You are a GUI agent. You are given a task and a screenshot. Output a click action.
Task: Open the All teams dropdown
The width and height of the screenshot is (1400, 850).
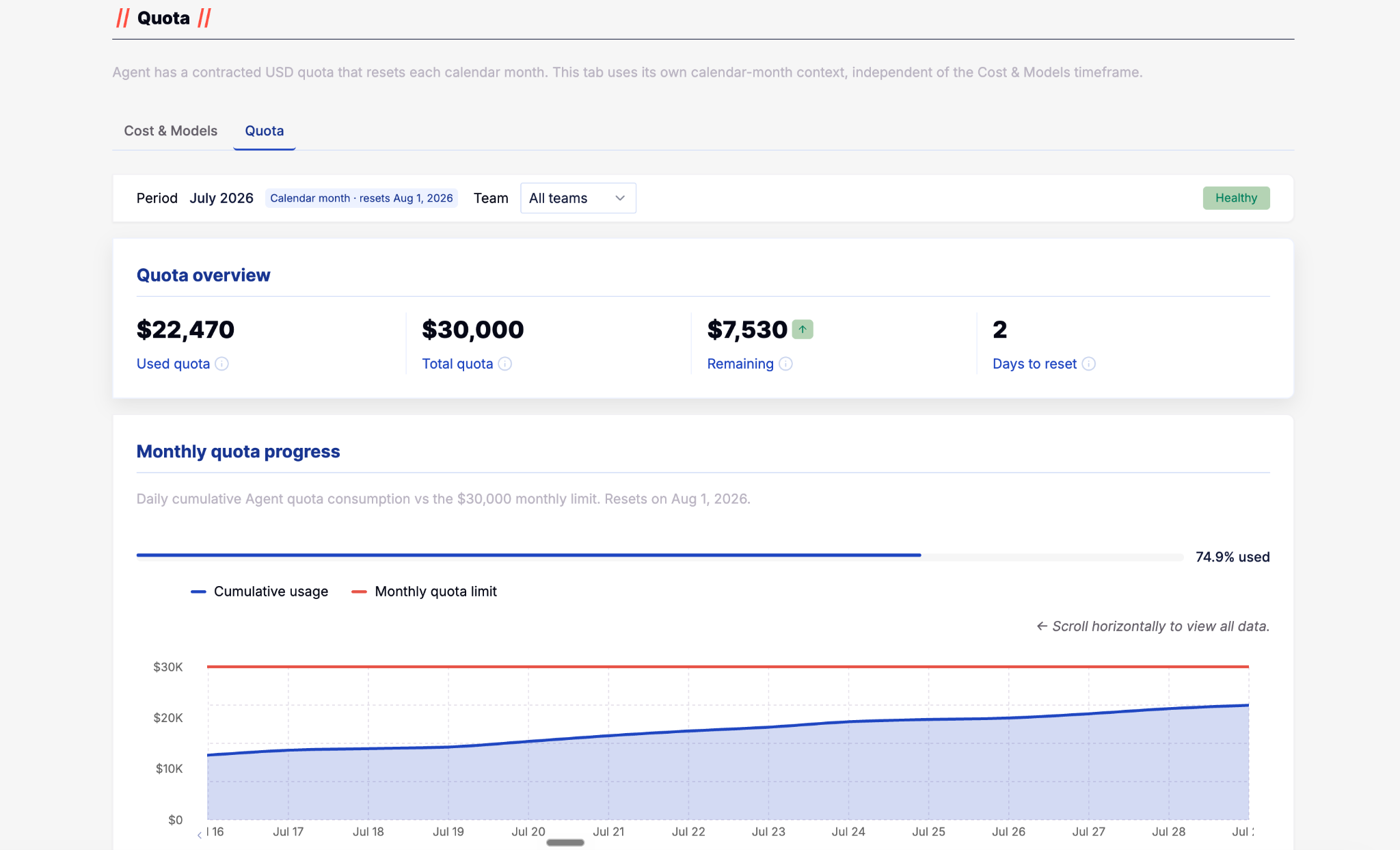(x=578, y=198)
